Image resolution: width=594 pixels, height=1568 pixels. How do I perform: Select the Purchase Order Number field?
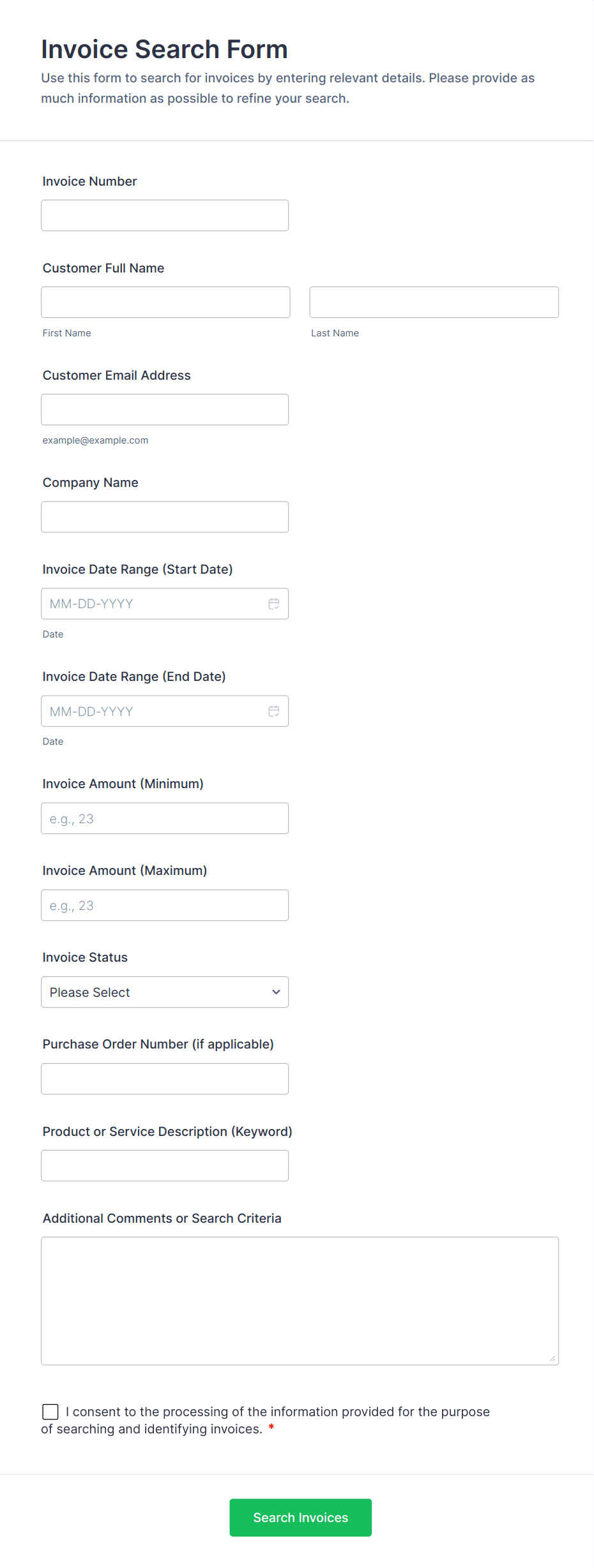pos(164,1079)
